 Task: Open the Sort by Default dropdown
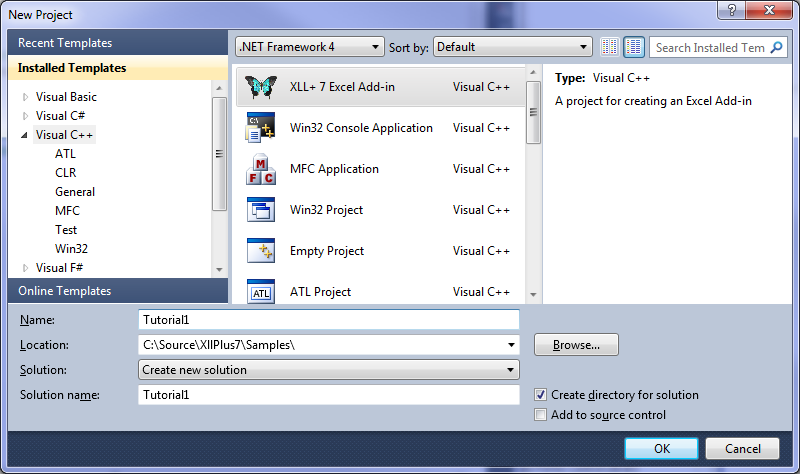pyautogui.click(x=512, y=47)
